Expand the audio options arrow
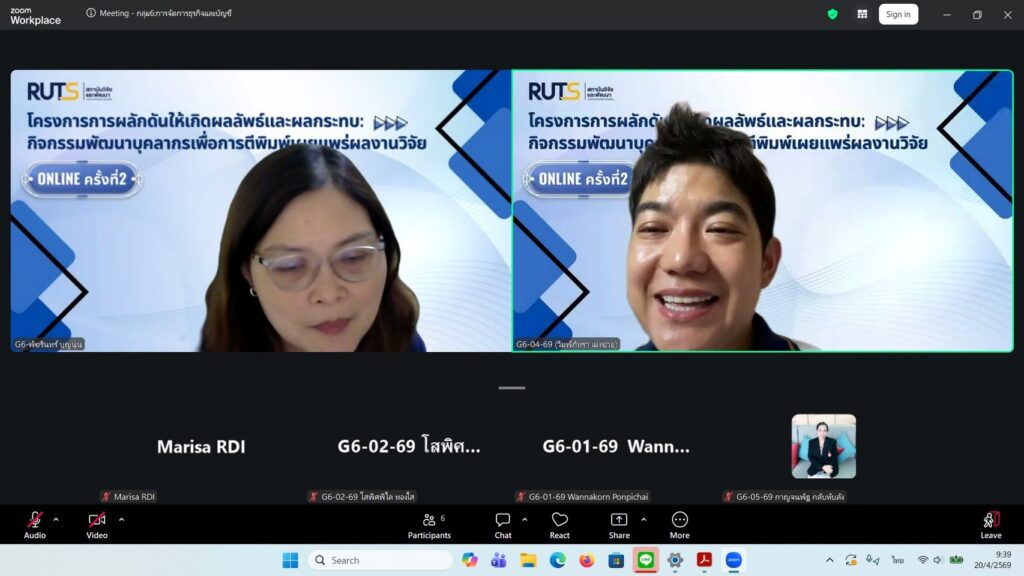This screenshot has width=1024, height=576. point(56,519)
